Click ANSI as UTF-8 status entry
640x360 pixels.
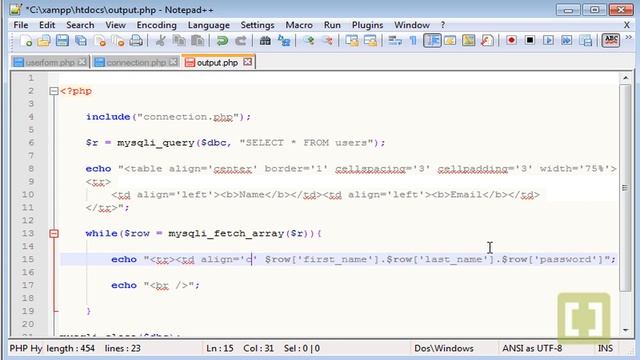532,348
